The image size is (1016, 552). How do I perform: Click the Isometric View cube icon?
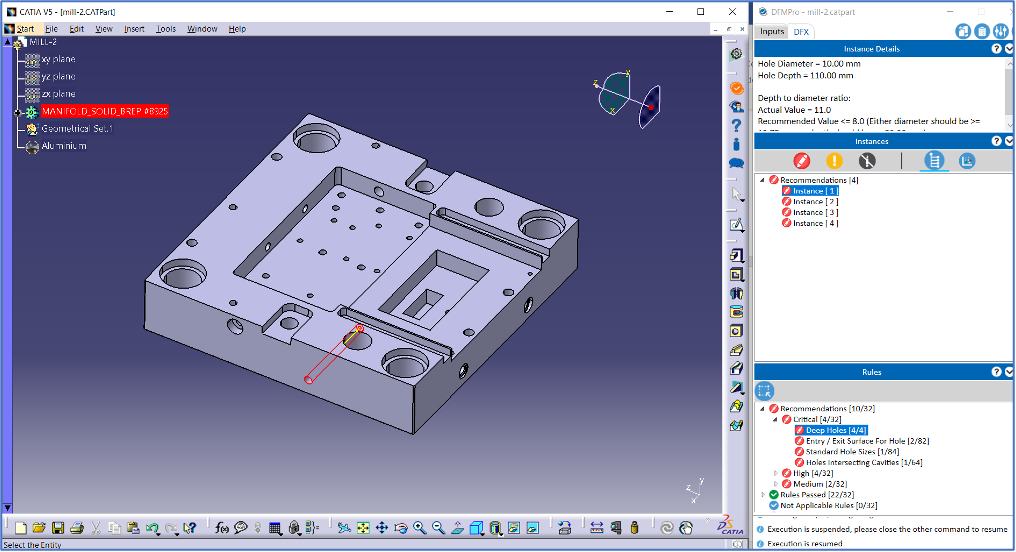coord(476,528)
